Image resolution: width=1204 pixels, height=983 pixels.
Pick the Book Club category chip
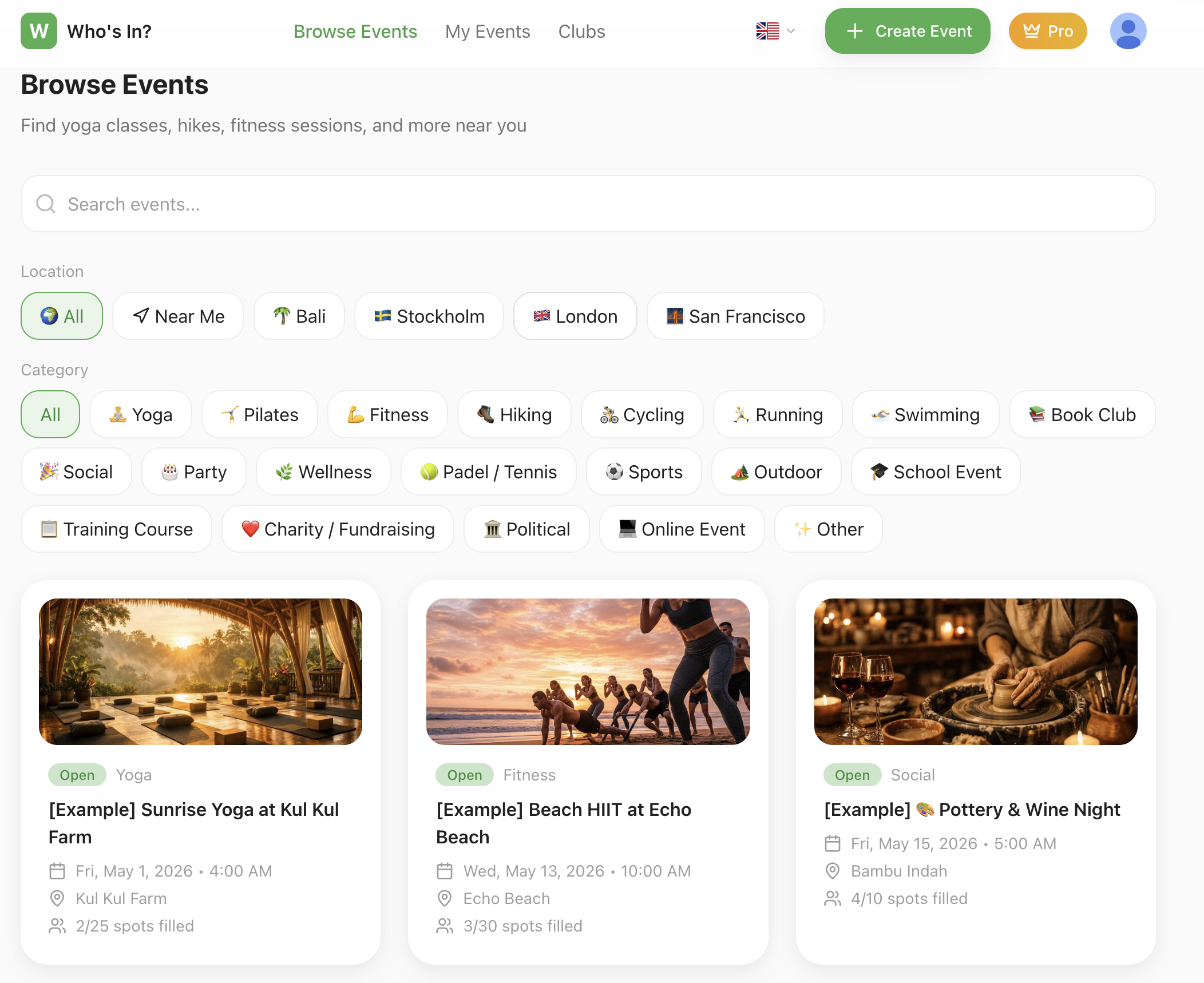pos(1082,414)
